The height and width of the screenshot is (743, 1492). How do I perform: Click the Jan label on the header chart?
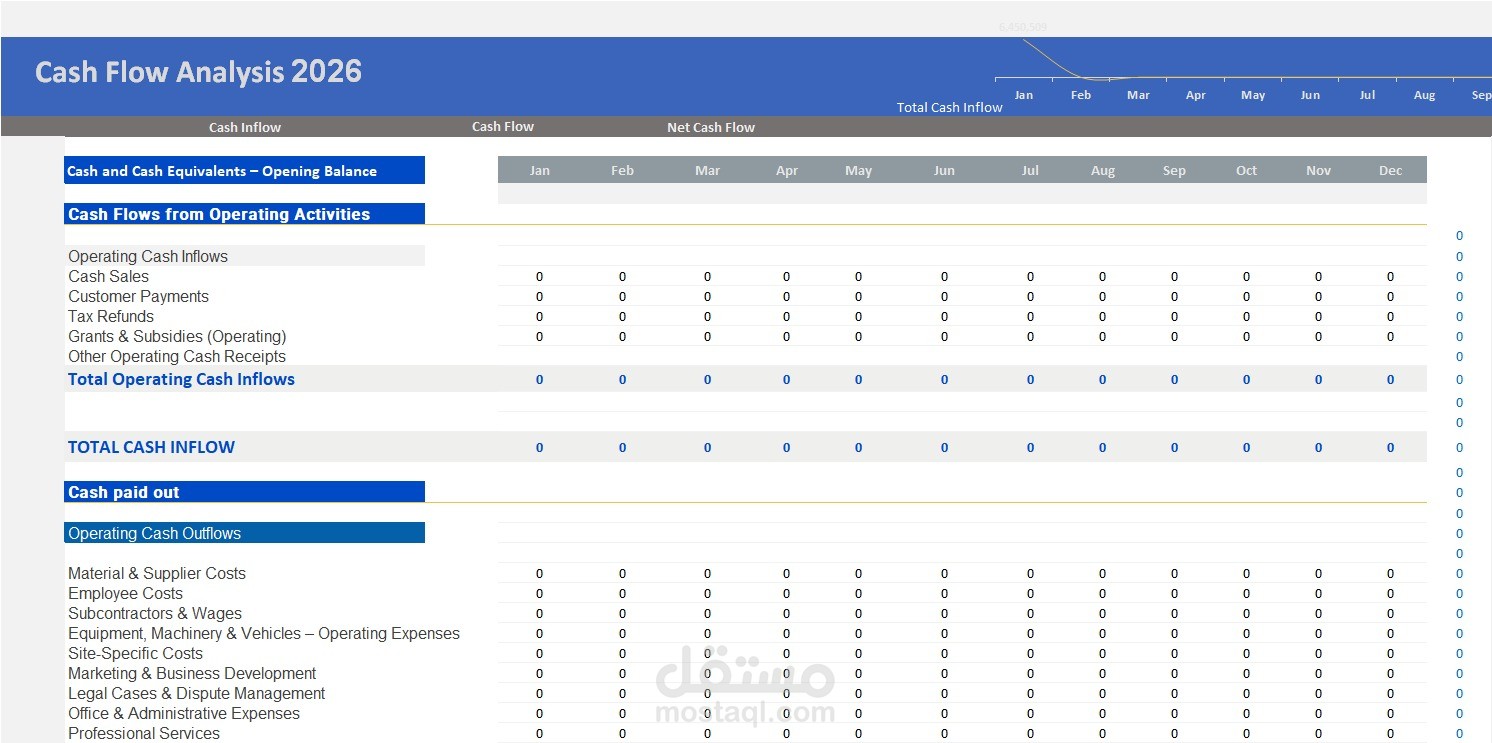(1024, 95)
